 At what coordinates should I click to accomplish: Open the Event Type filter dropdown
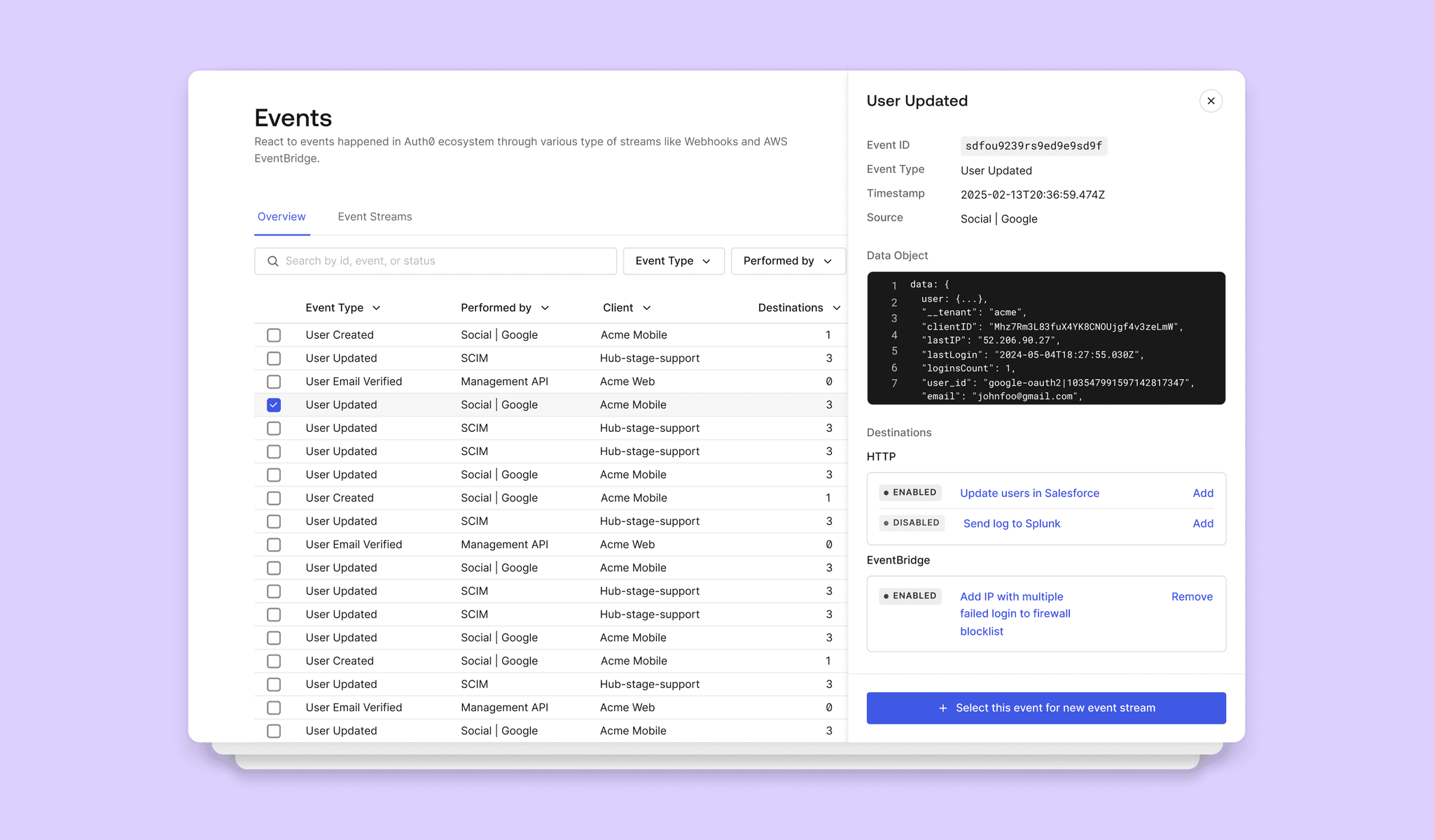[673, 261]
